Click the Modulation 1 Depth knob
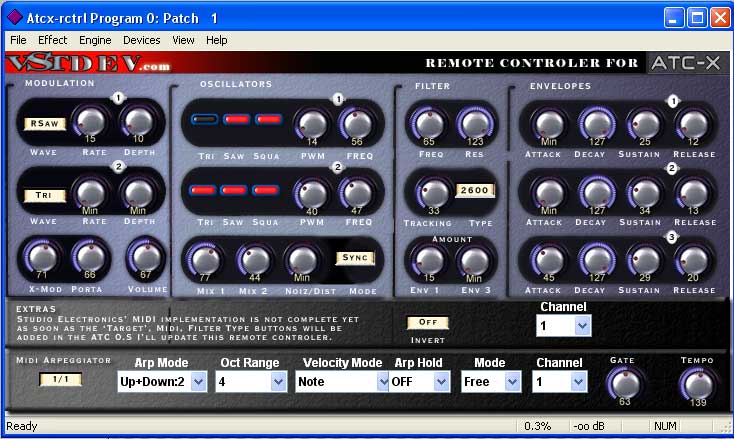 (x=139, y=121)
